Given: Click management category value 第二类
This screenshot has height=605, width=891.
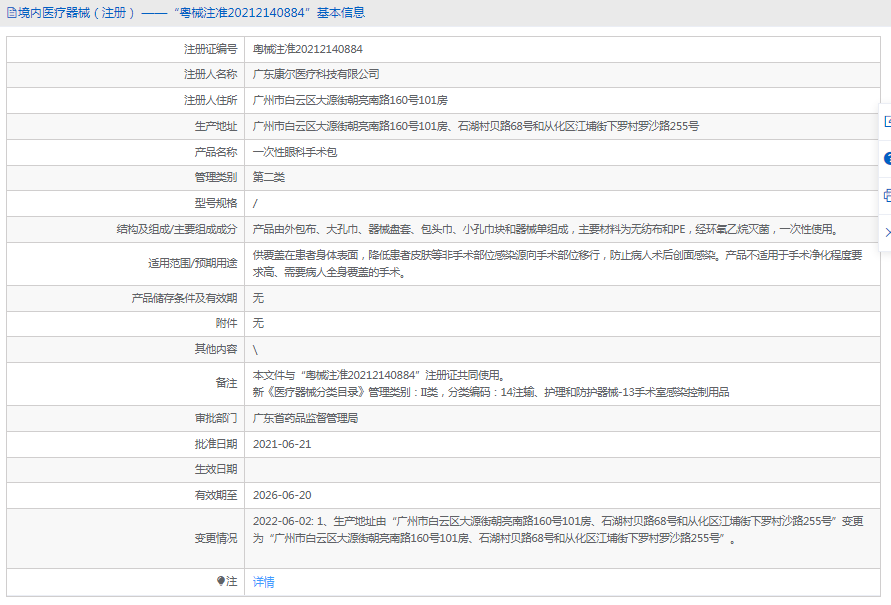Looking at the screenshot, I should tap(269, 177).
